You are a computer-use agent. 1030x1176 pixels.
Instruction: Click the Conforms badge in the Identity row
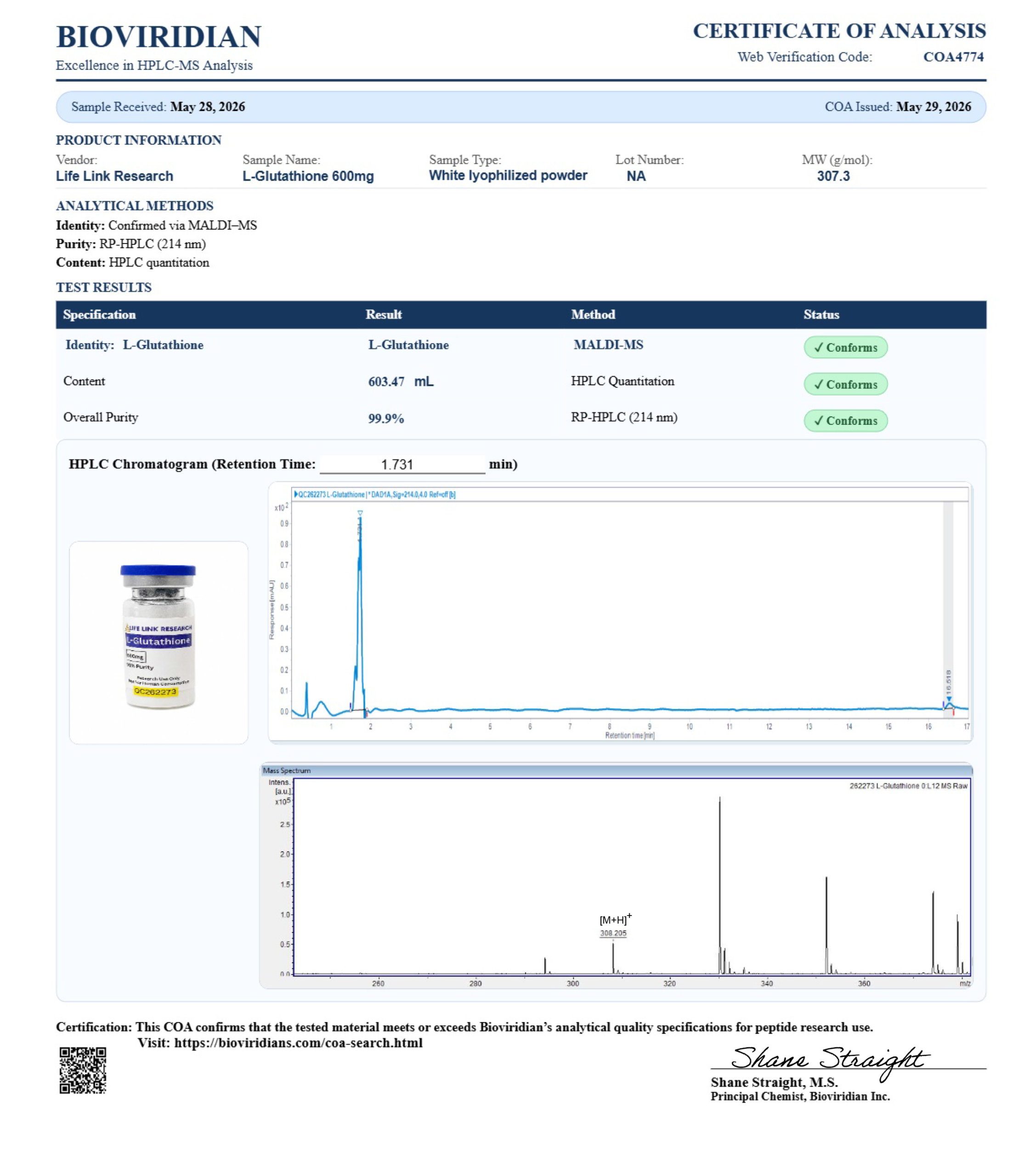click(845, 347)
